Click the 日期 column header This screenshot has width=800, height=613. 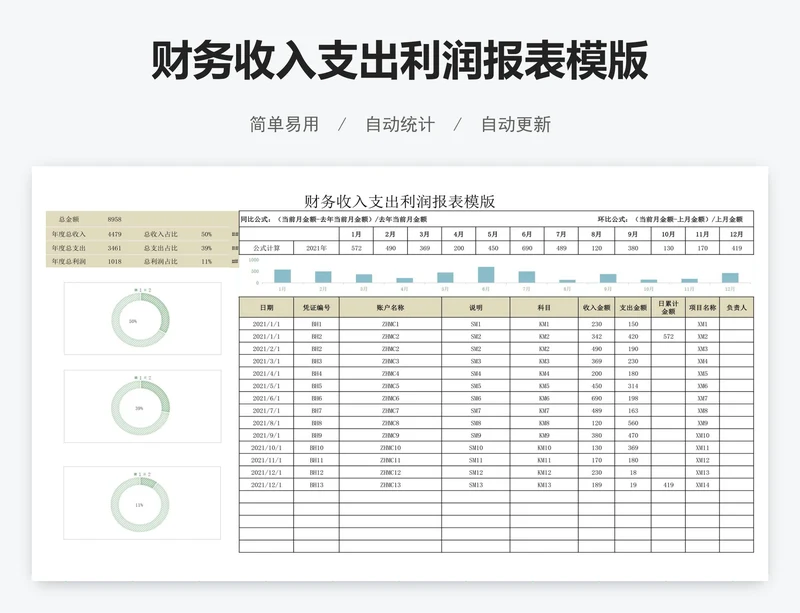[x=266, y=308]
